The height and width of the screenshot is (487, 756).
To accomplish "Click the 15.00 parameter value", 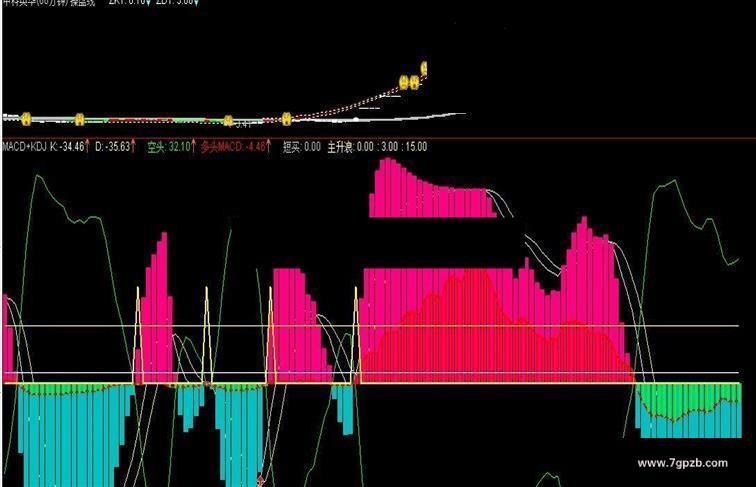I will point(415,147).
